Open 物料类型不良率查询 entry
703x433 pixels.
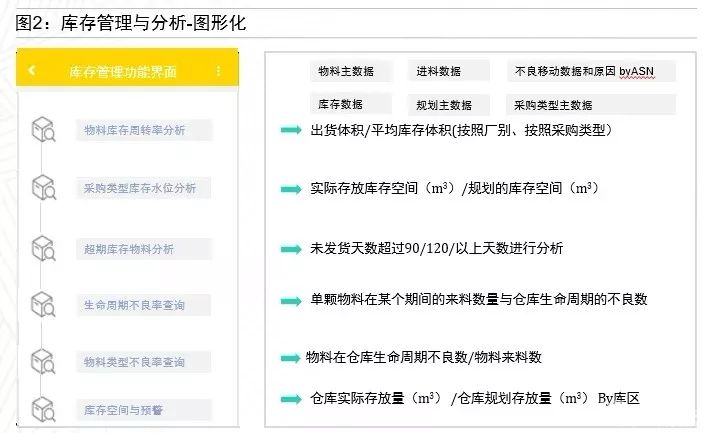point(144,362)
